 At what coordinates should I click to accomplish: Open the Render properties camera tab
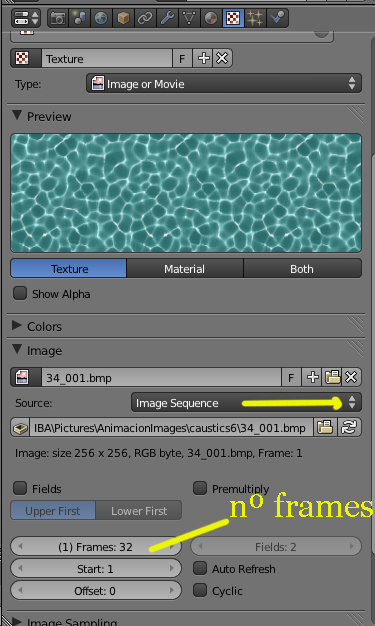tap(58, 18)
